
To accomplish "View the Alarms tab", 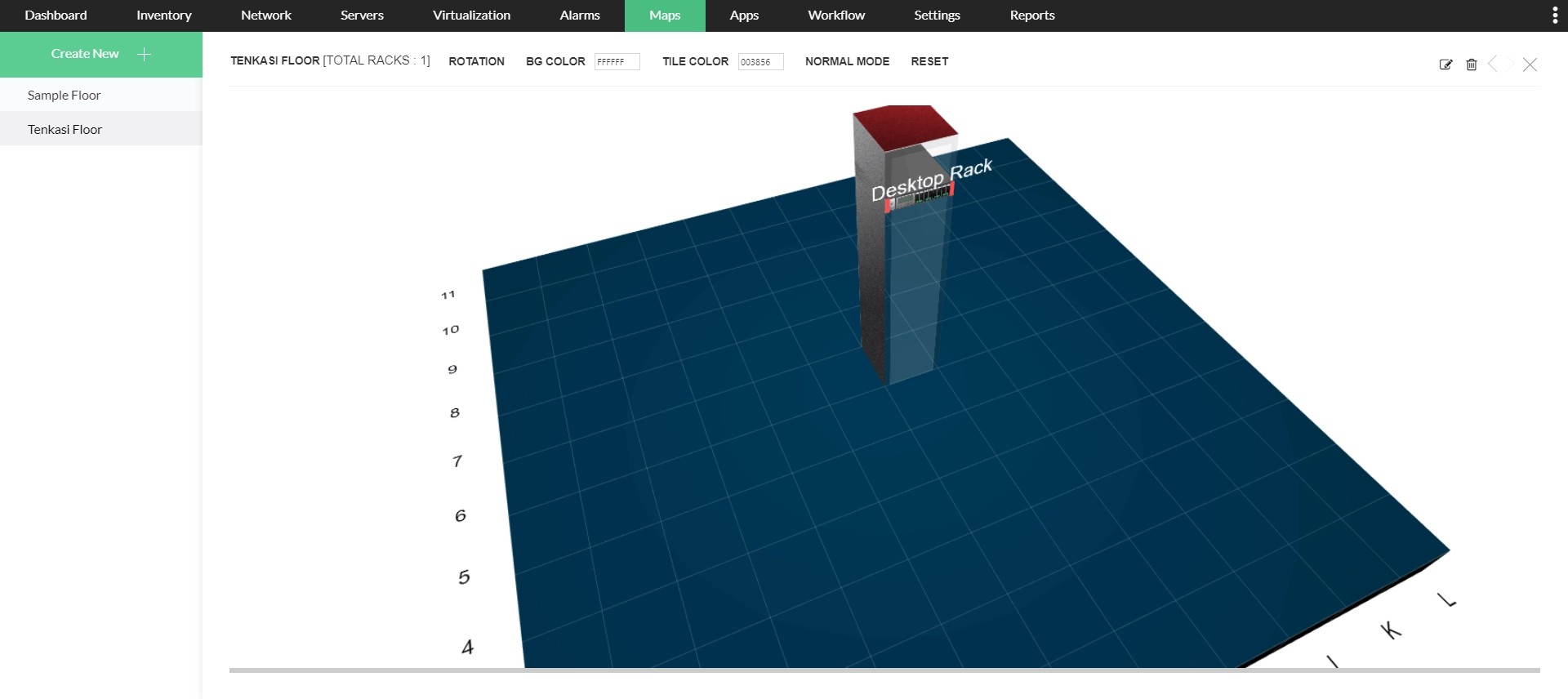I will (x=580, y=16).
